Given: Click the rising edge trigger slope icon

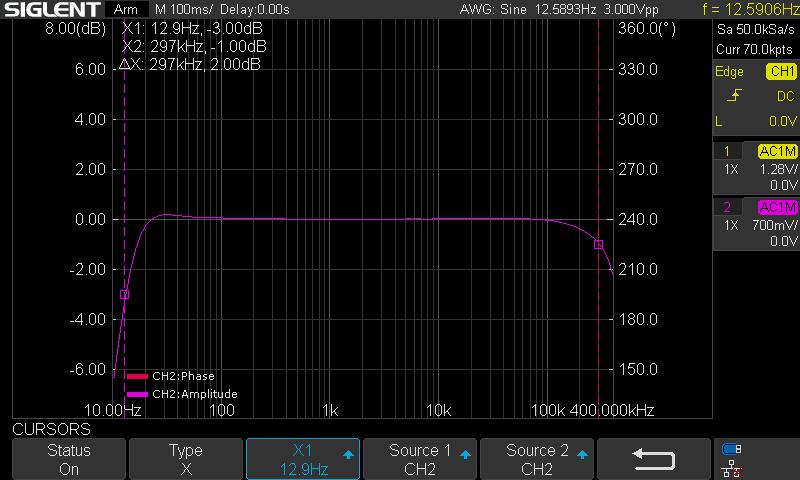Looking at the screenshot, I should [x=734, y=95].
